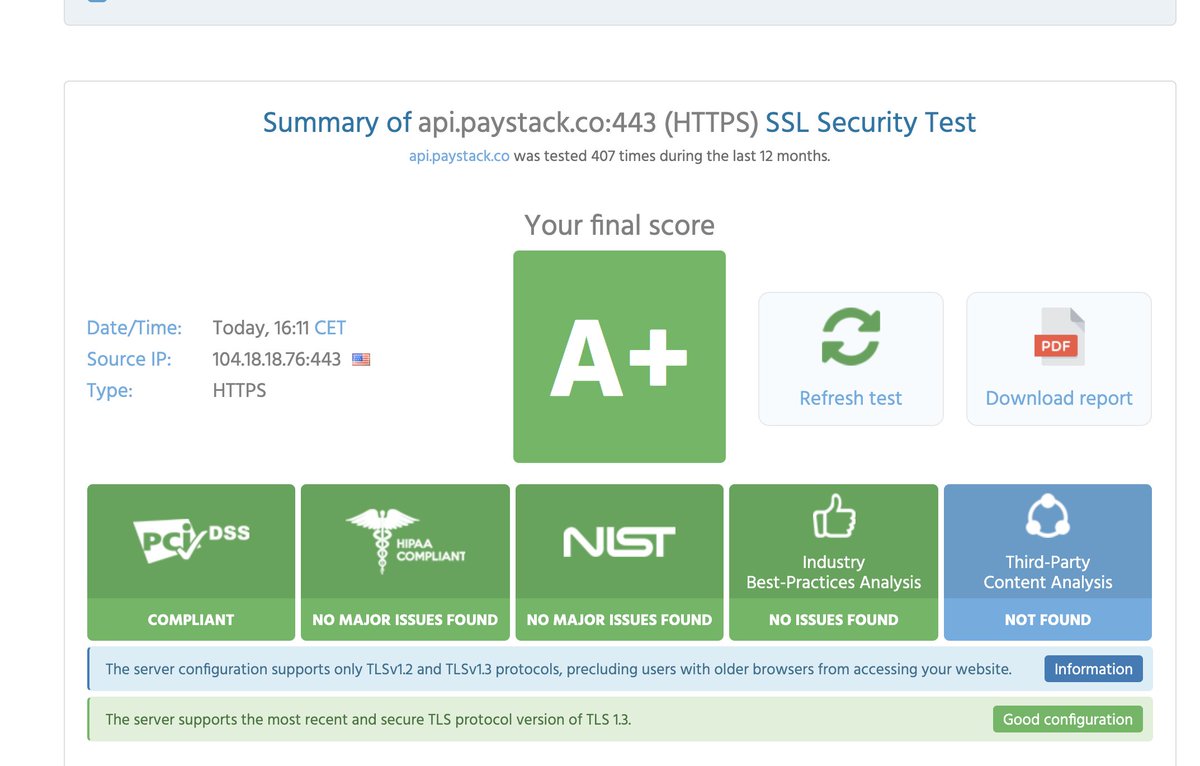This screenshot has height=766, width=1200.
Task: Click the Download report label
Action: (x=1059, y=398)
